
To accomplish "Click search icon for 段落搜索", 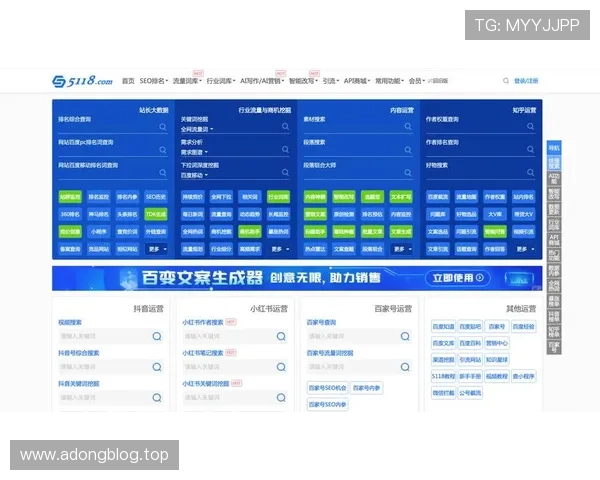I will pyautogui.click(x=408, y=150).
